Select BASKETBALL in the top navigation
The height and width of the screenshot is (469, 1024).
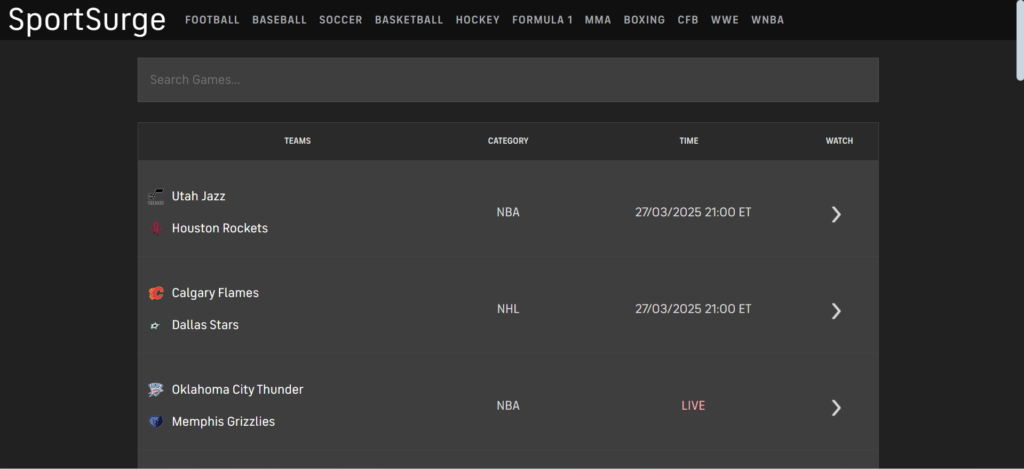point(409,20)
